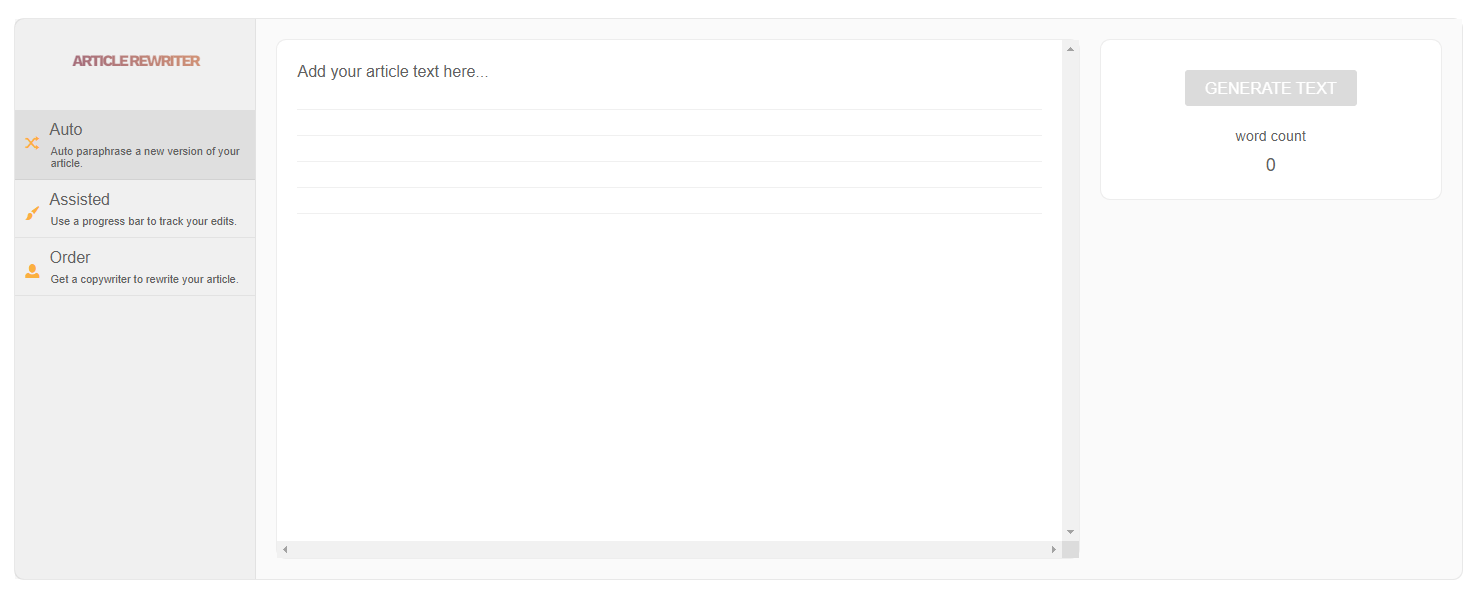Viewport: 1476px width, 598px height.
Task: Click the horizontal scrollbar track below the editor
Action: 669,550
